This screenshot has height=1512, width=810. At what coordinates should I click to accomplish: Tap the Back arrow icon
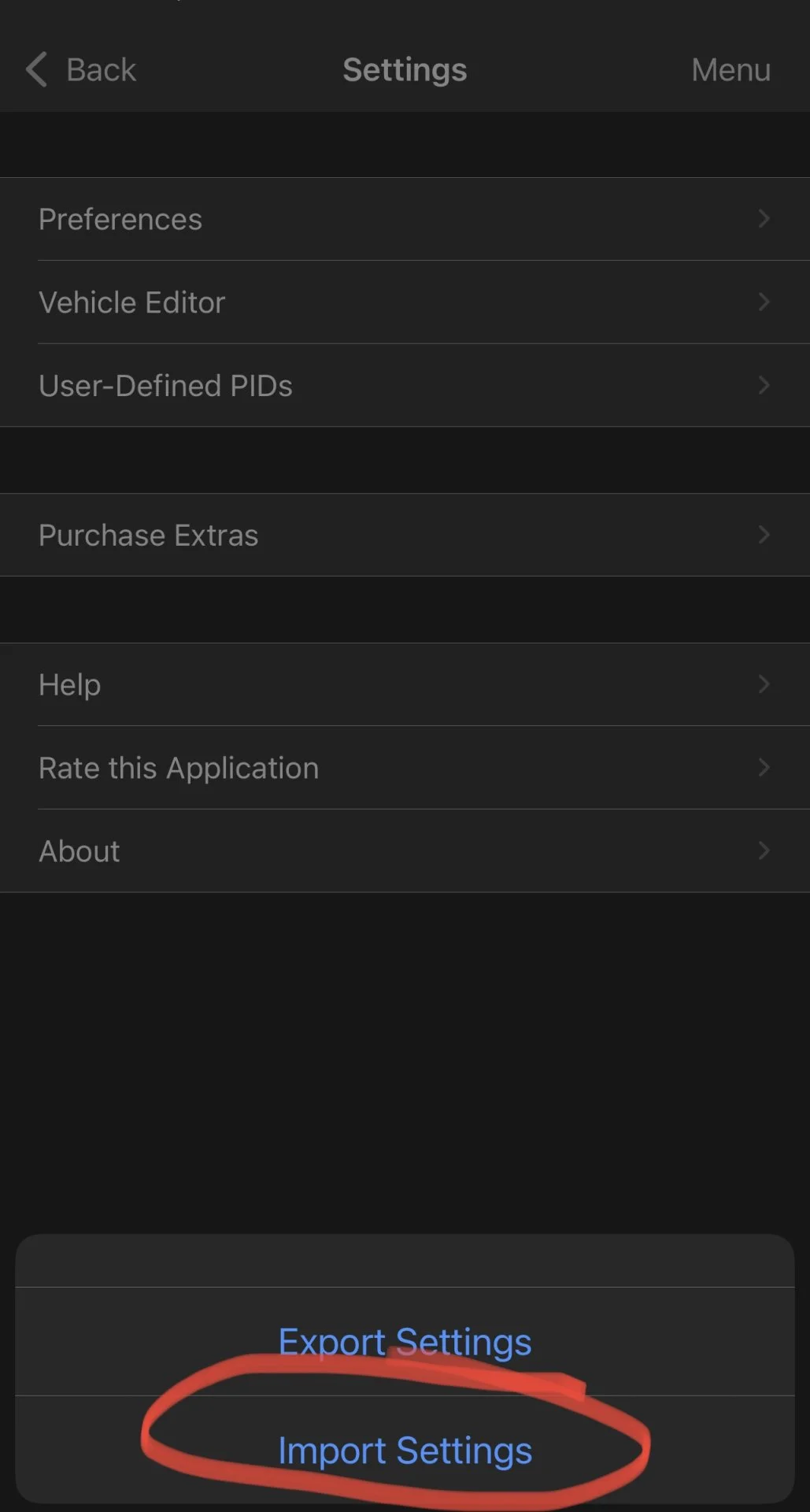tap(36, 69)
